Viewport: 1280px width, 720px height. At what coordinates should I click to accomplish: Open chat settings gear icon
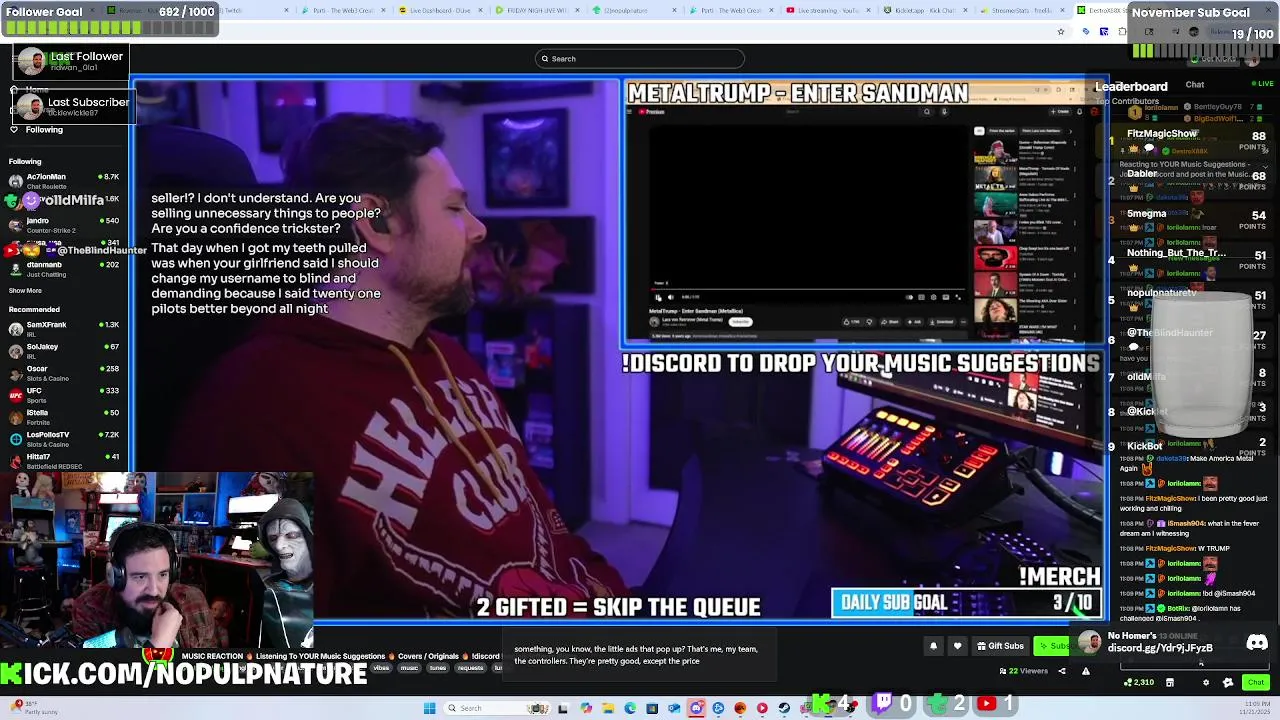click(x=1205, y=683)
